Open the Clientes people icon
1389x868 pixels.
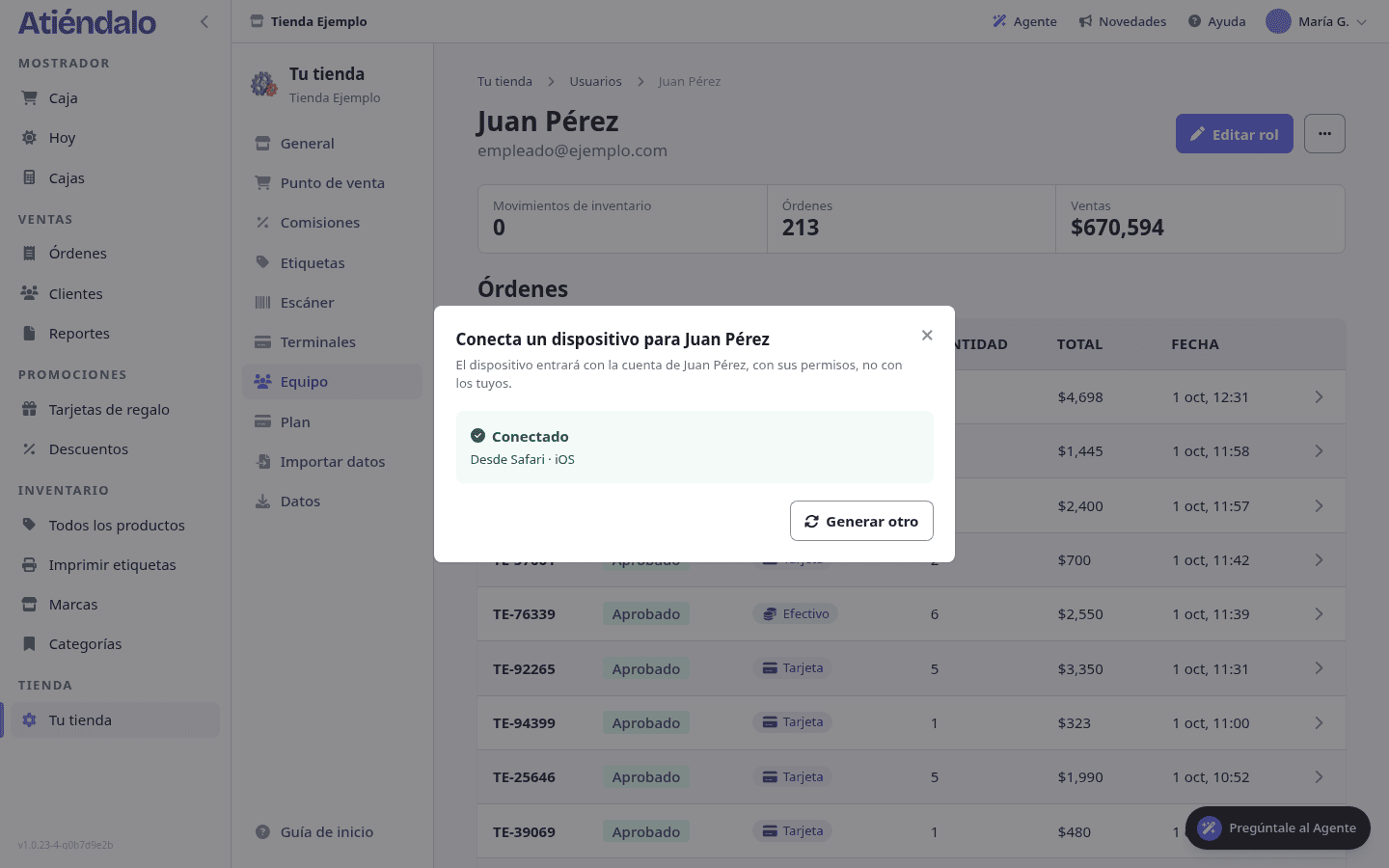click(x=30, y=293)
